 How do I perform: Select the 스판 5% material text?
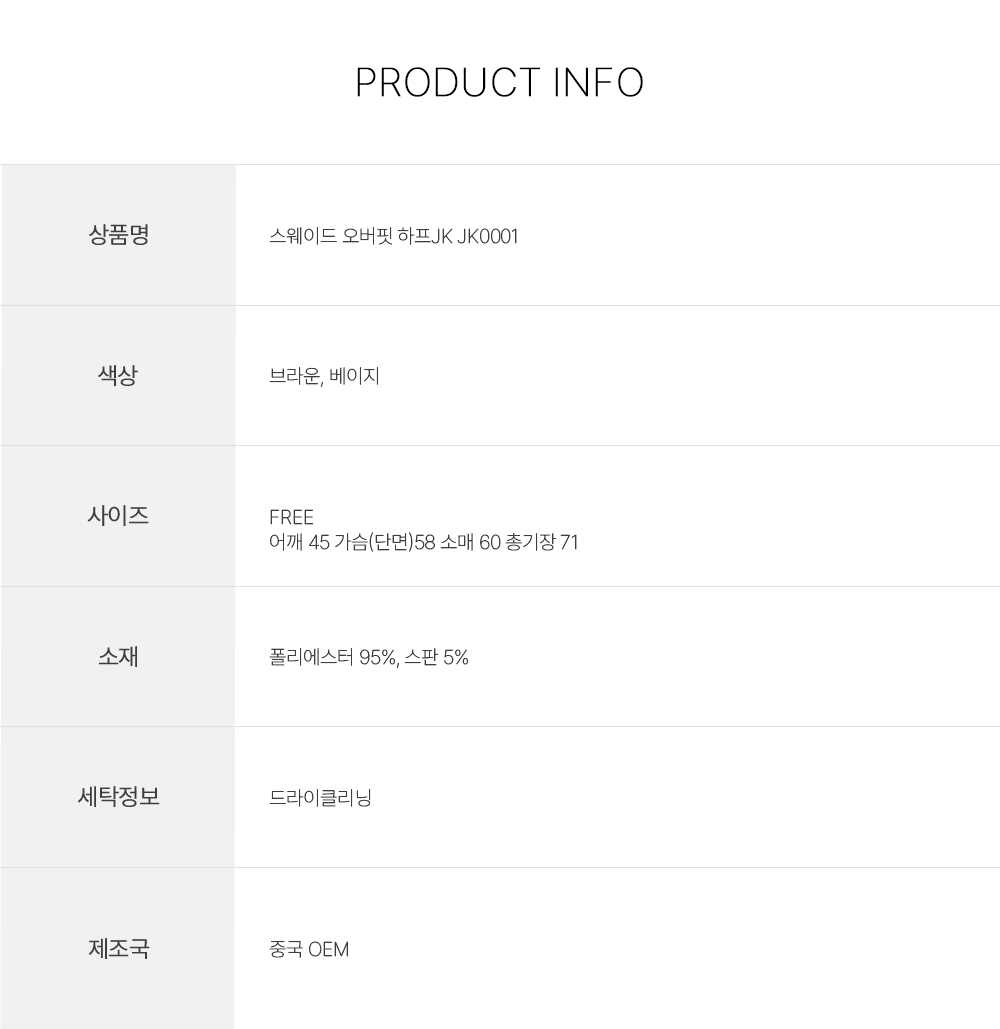437,658
